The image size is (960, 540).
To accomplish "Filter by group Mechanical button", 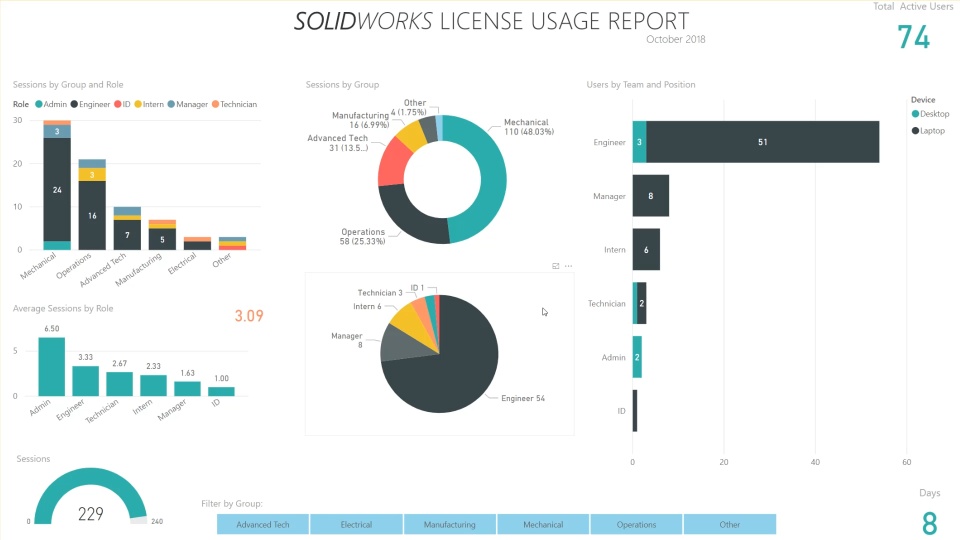I will pos(543,524).
